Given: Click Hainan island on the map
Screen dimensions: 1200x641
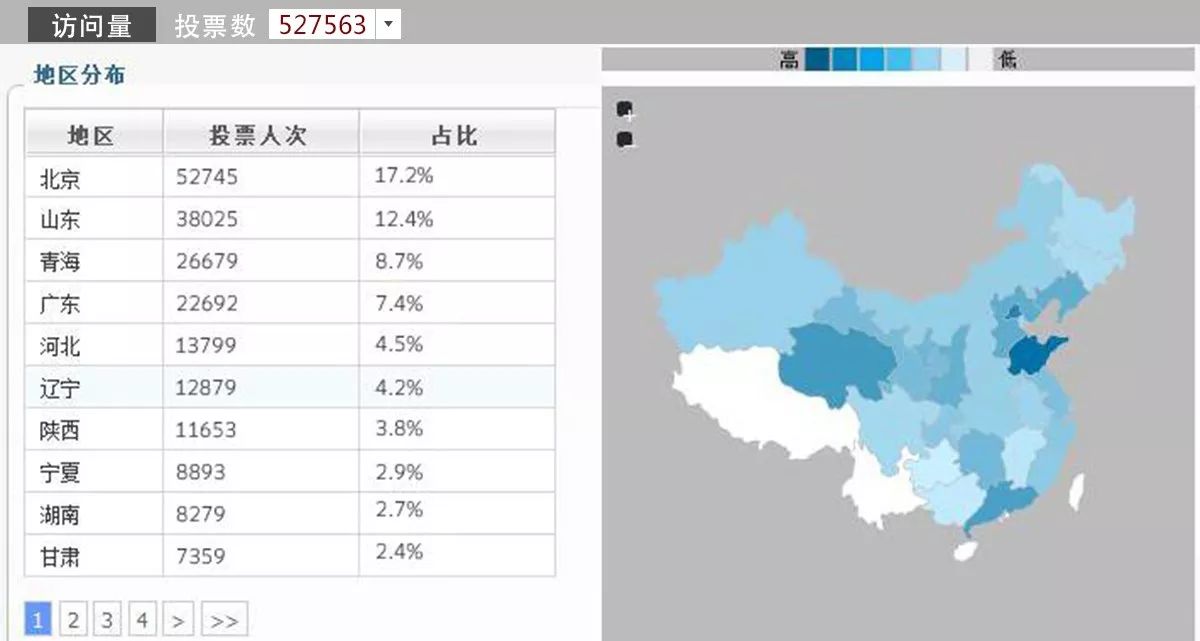Looking at the screenshot, I should point(965,550).
